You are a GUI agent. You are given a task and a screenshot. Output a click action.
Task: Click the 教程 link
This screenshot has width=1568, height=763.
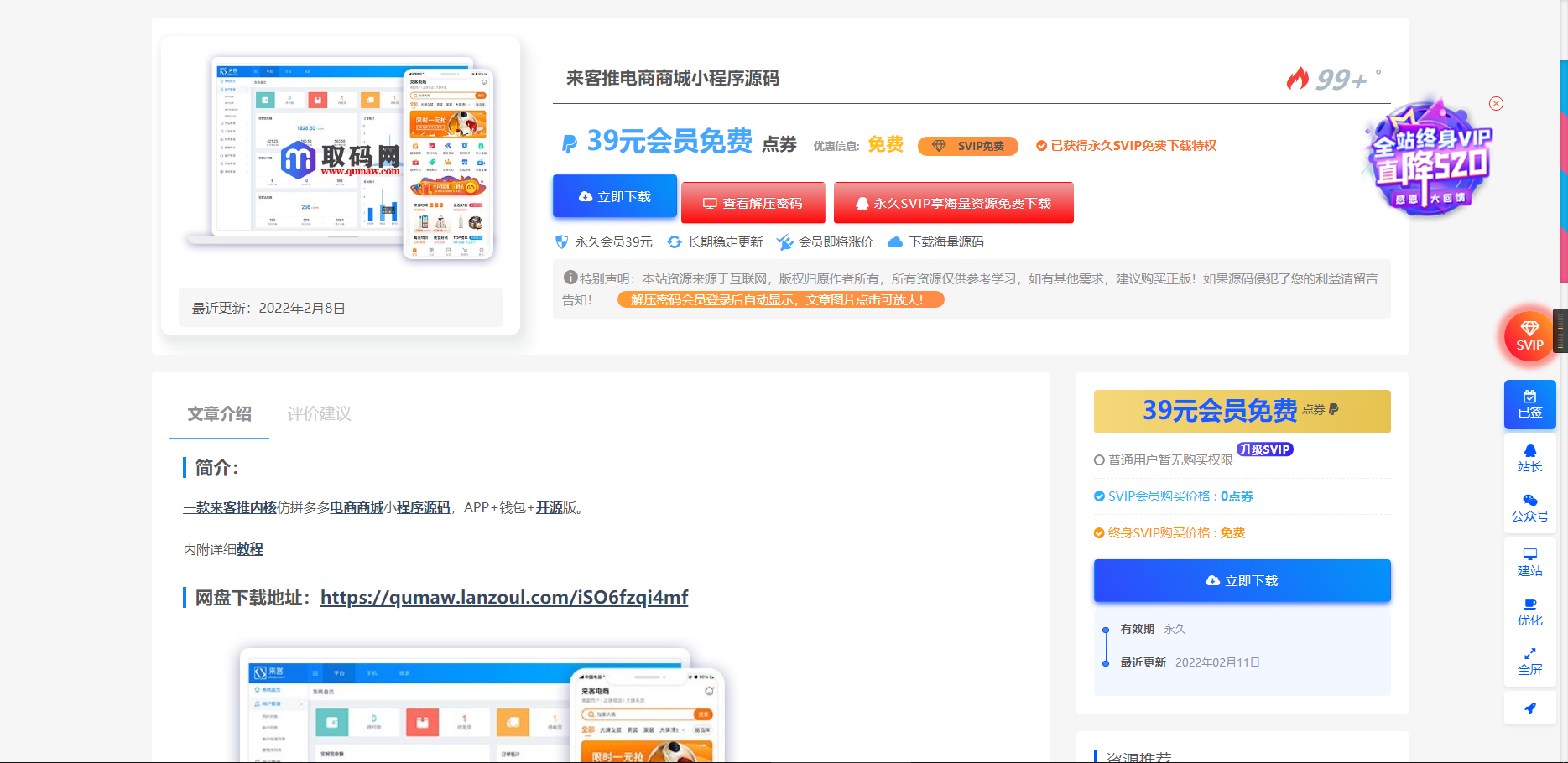[250, 549]
